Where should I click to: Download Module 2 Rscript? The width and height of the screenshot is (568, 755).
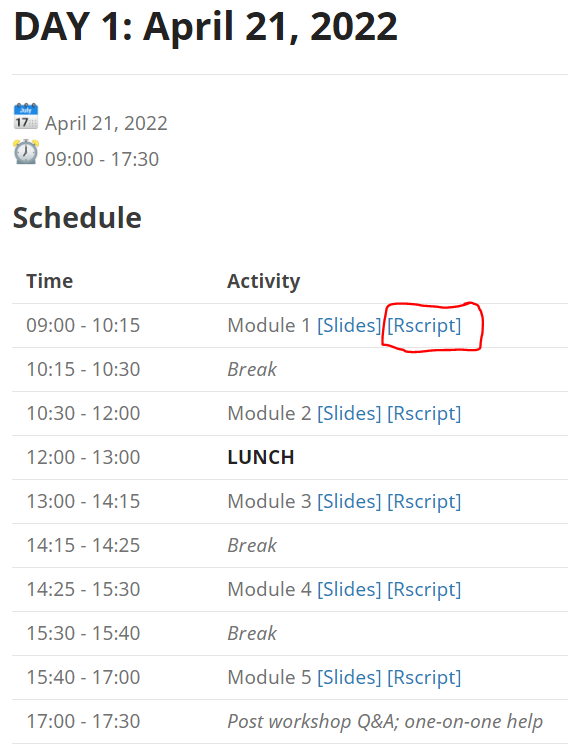click(x=424, y=414)
